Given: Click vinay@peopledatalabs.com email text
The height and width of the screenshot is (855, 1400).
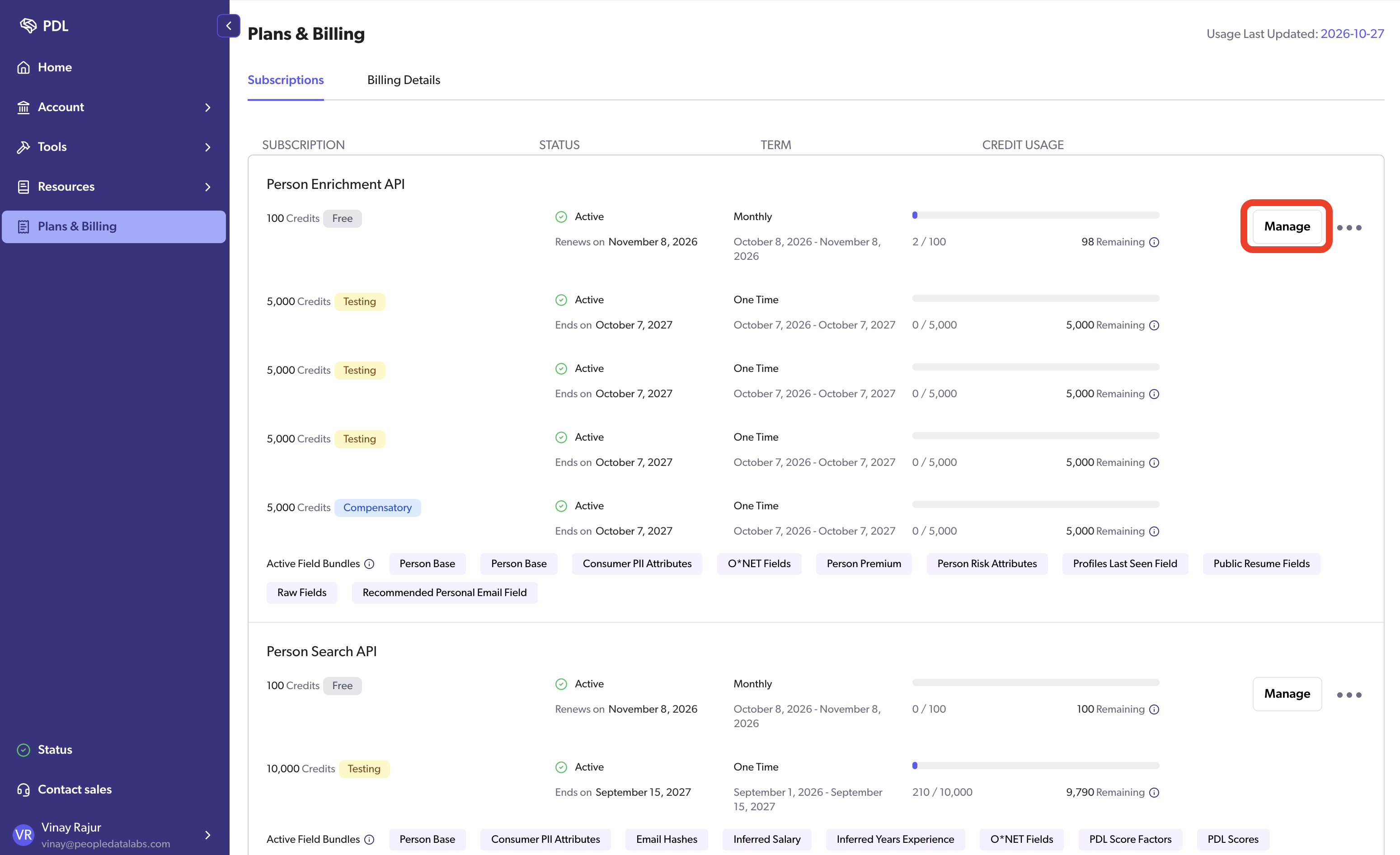Looking at the screenshot, I should point(106,844).
